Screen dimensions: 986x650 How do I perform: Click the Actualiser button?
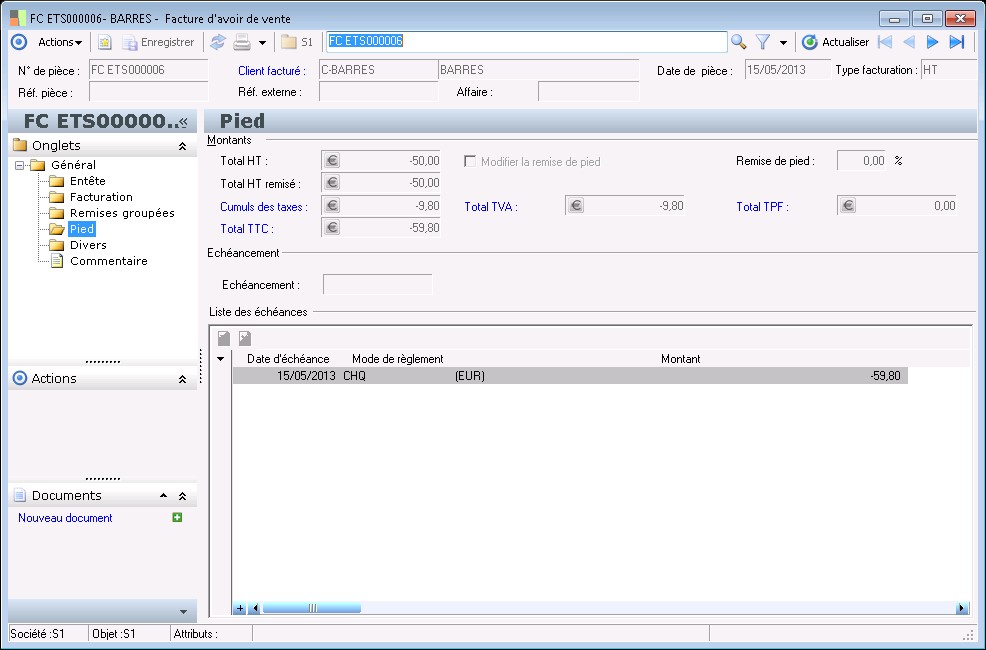pyautogui.click(x=835, y=42)
